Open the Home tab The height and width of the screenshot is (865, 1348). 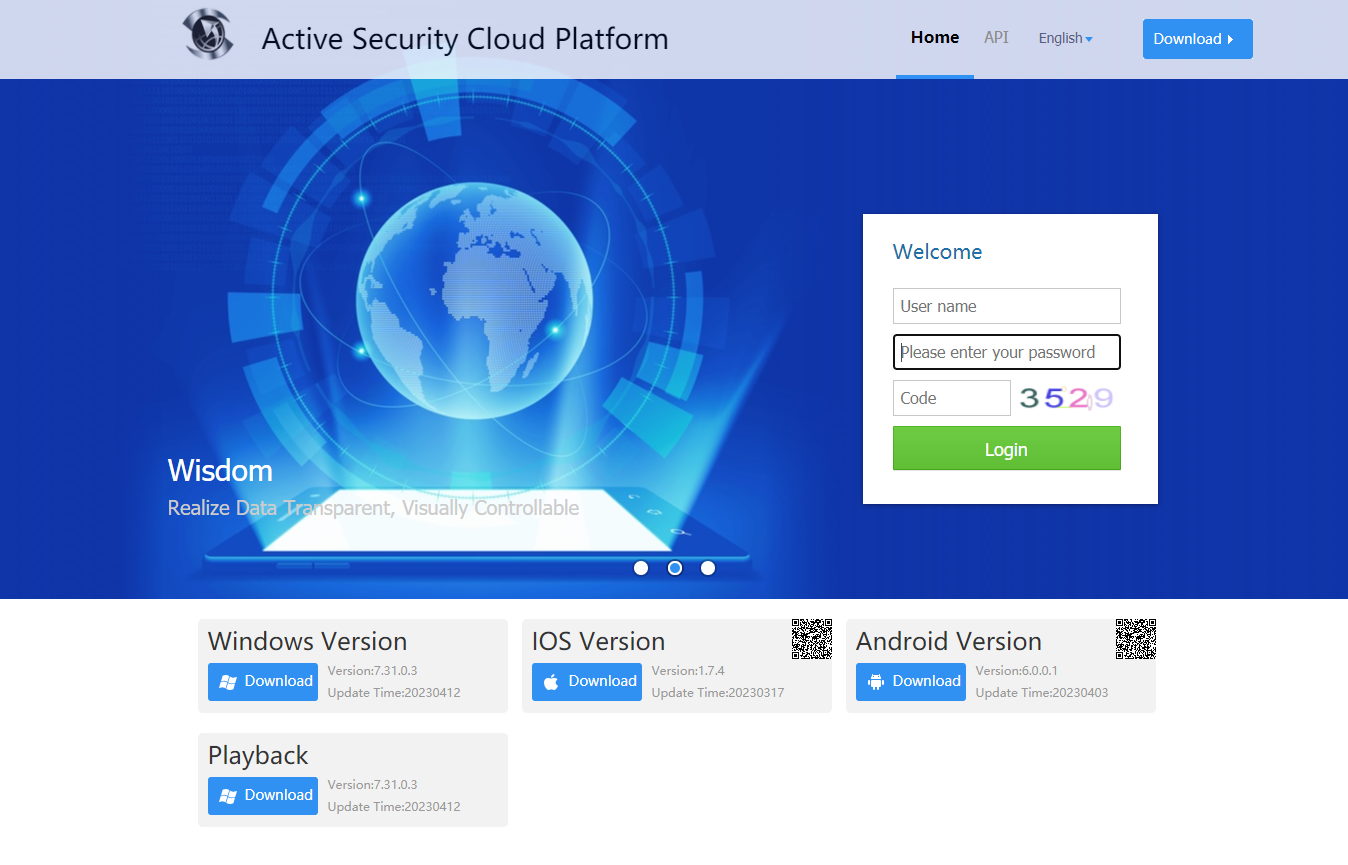934,38
